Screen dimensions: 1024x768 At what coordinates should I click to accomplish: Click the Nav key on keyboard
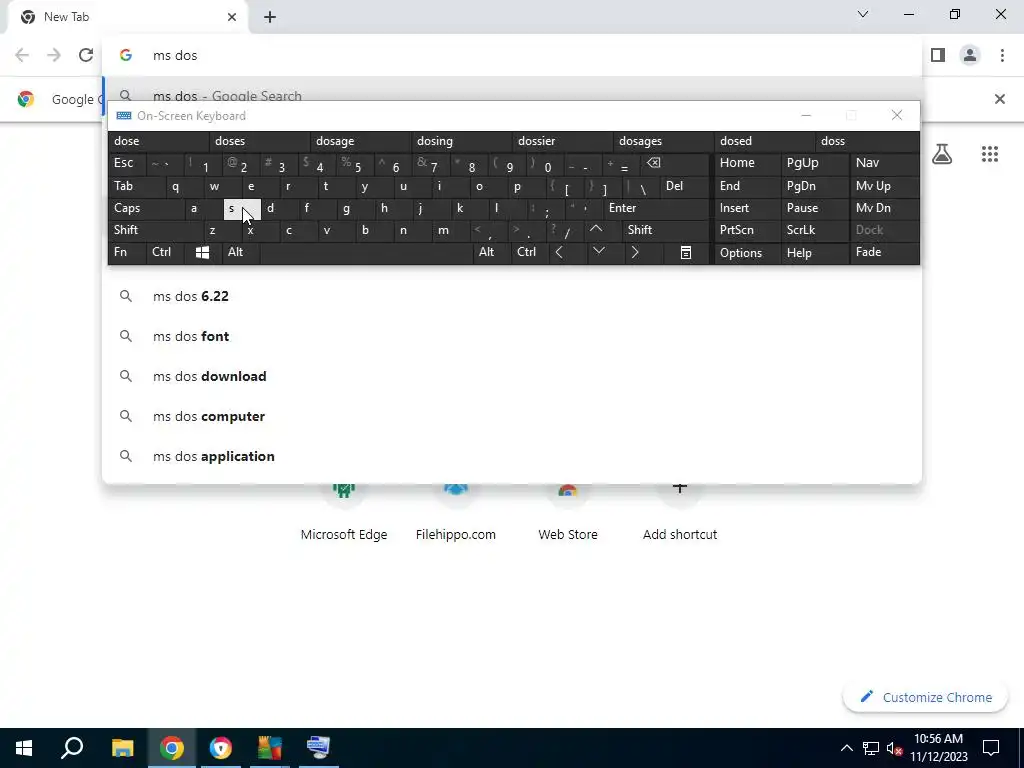click(885, 163)
